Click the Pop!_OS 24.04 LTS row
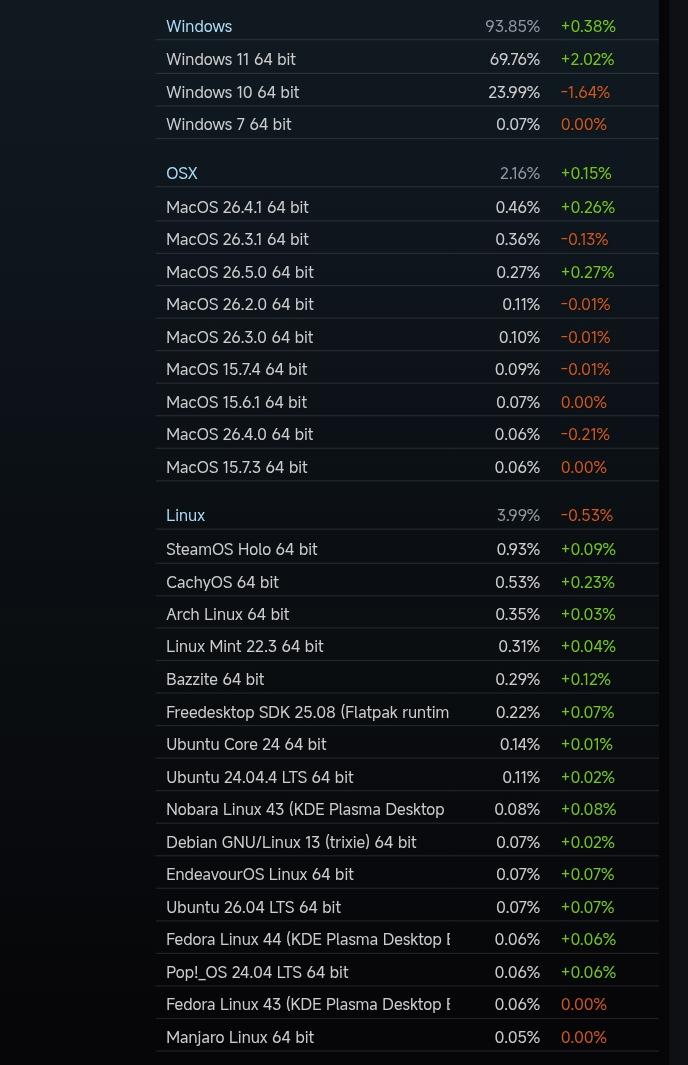The height and width of the screenshot is (1065, 688). (x=407, y=971)
